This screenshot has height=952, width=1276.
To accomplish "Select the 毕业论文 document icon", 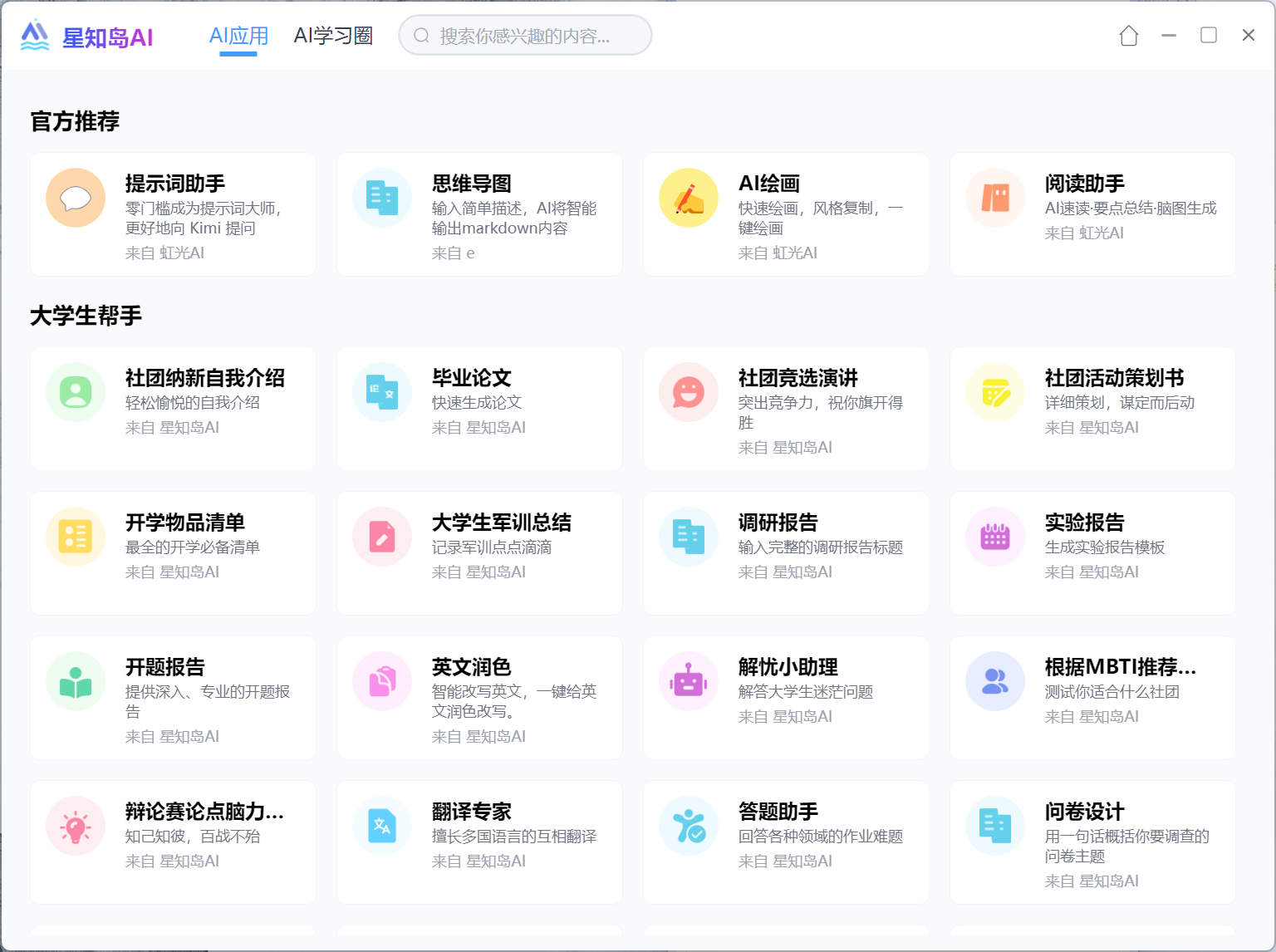I will click(x=381, y=392).
